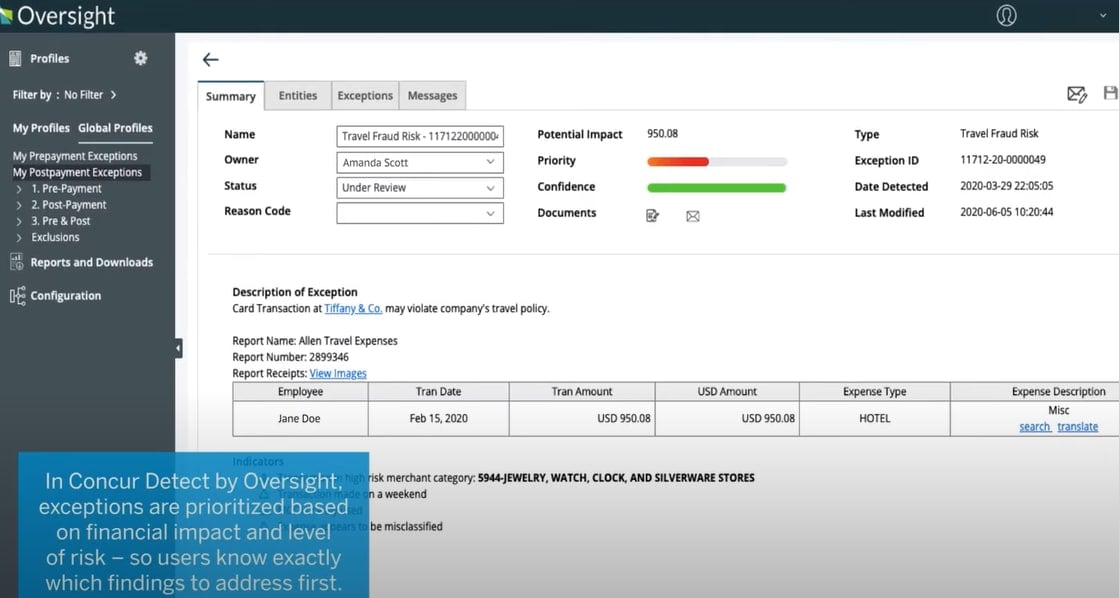The height and width of the screenshot is (598, 1119).
Task: Click the compose email icon above the Type field
Action: coord(1076,93)
